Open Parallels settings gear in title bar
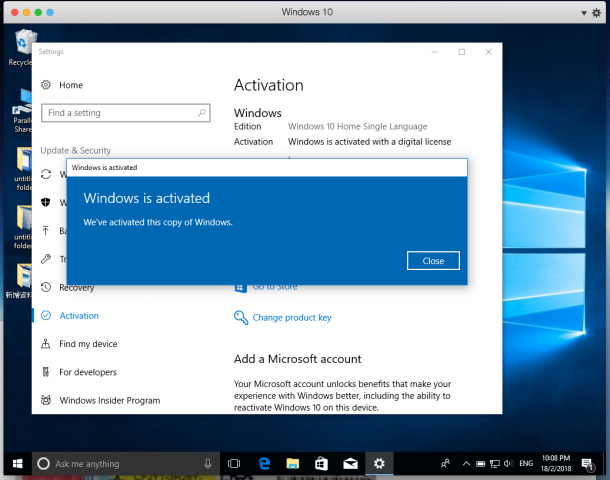This screenshot has width=610, height=480. click(596, 13)
